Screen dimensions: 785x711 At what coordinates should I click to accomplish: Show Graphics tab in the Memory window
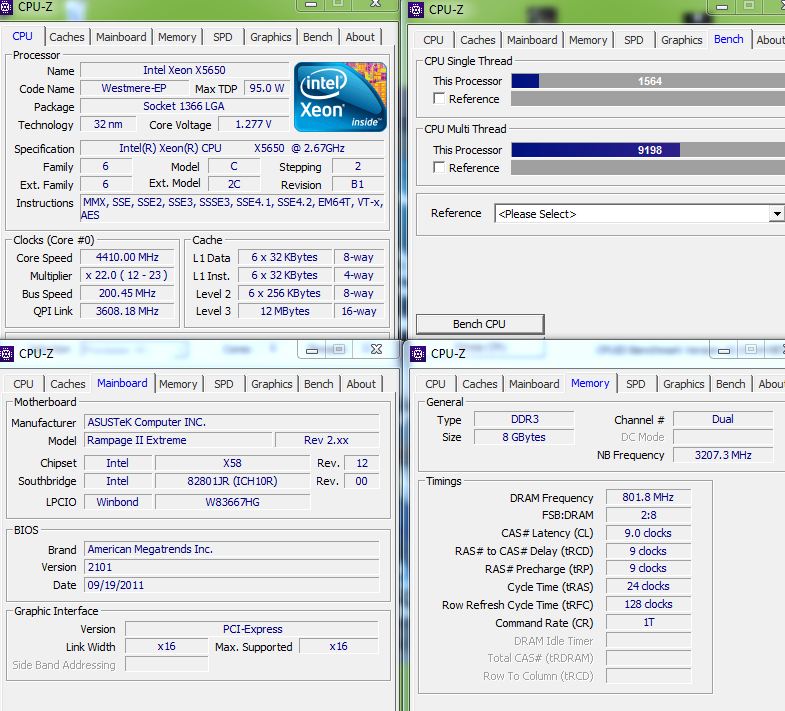coord(684,384)
